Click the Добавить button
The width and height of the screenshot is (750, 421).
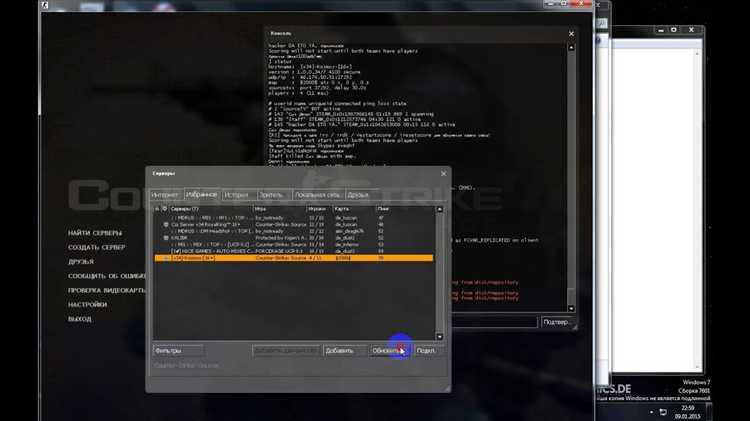coord(339,351)
